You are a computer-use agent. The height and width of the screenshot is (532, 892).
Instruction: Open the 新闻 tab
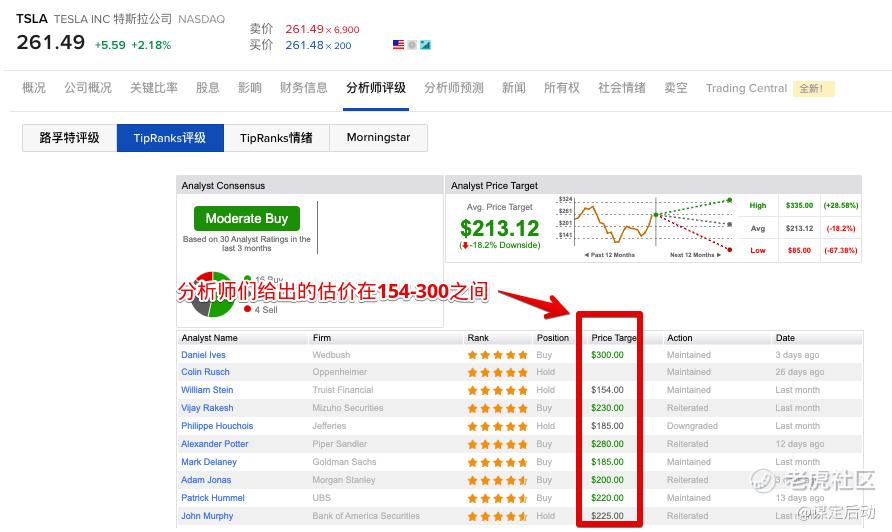pos(514,88)
